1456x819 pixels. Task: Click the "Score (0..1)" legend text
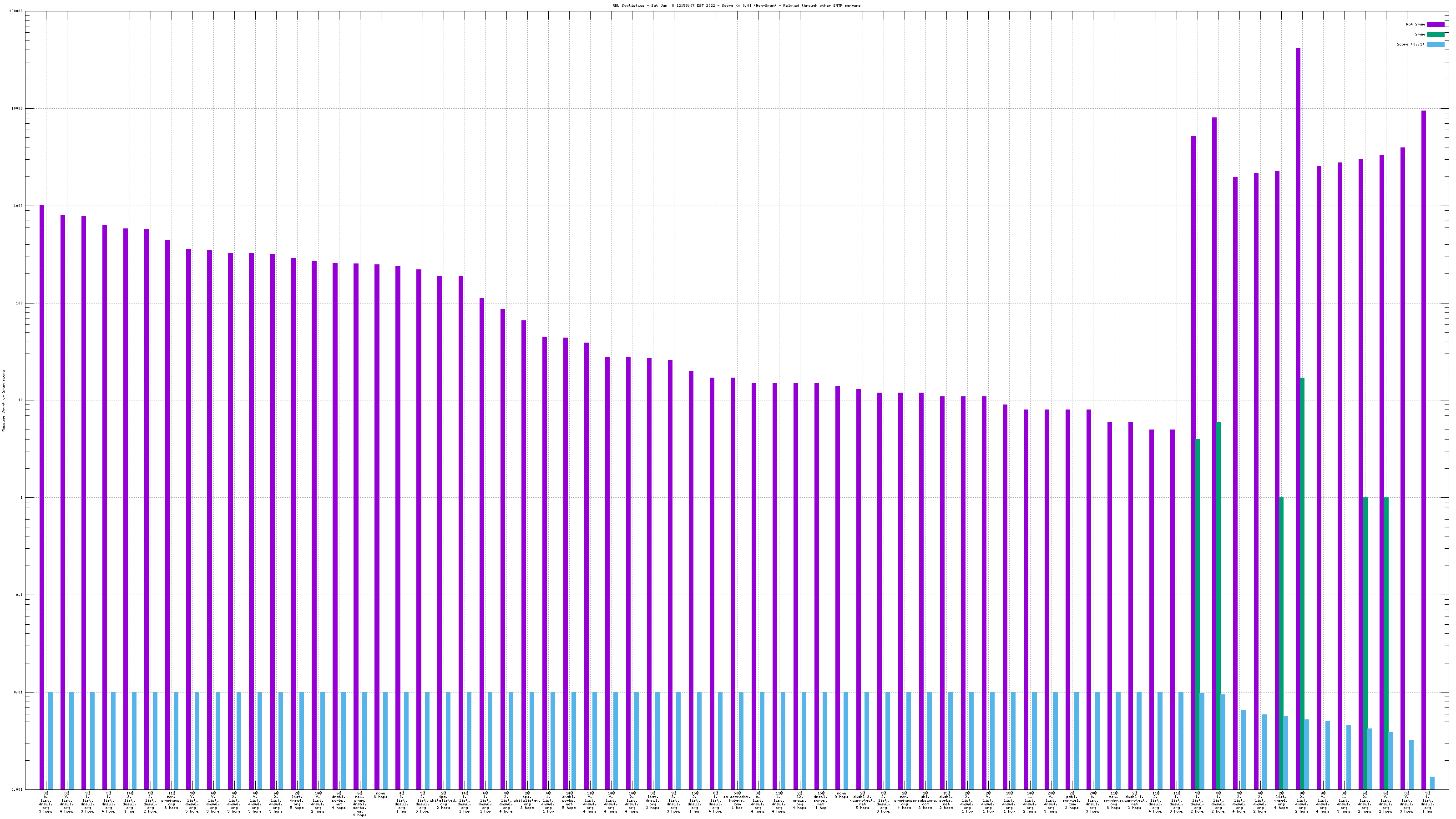point(1410,44)
